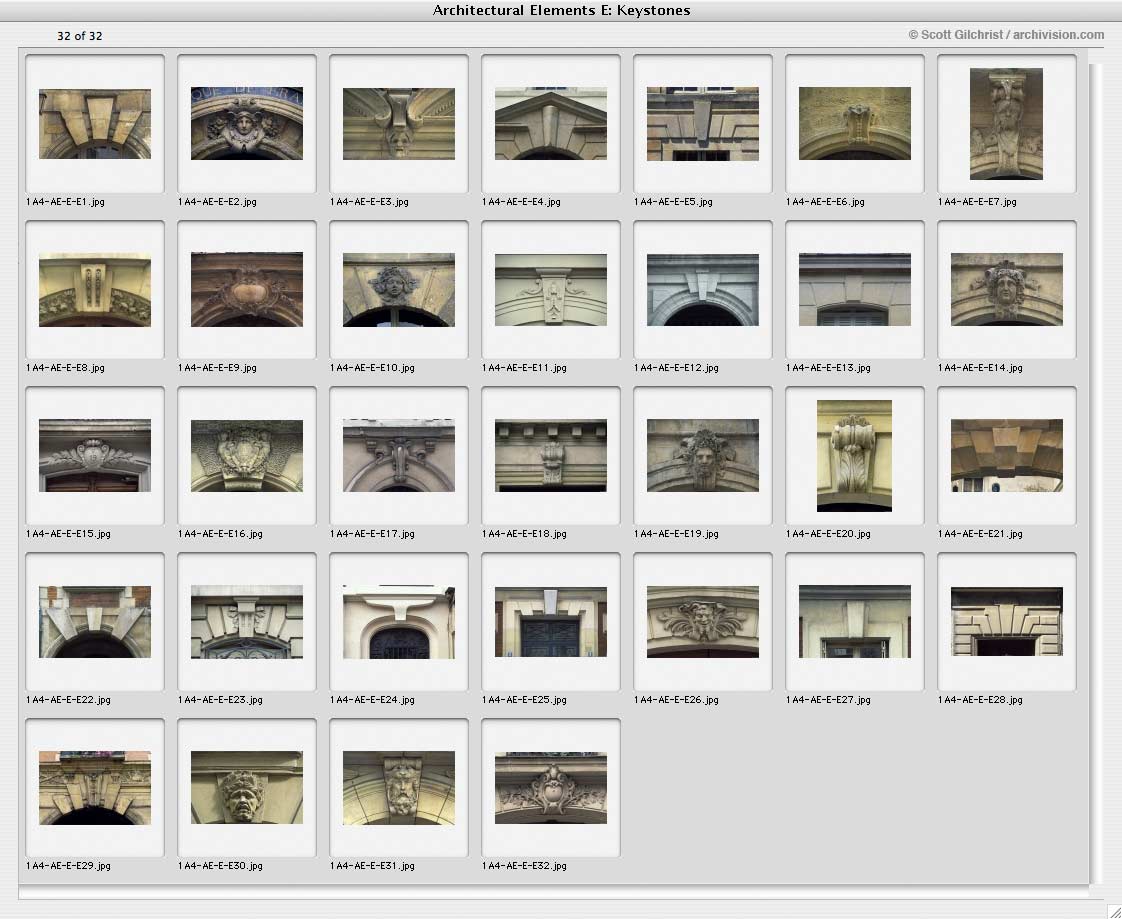Click the 1A4-AE-E-E15.jpg thumbnail
The width and height of the screenshot is (1122, 919).
click(x=94, y=456)
